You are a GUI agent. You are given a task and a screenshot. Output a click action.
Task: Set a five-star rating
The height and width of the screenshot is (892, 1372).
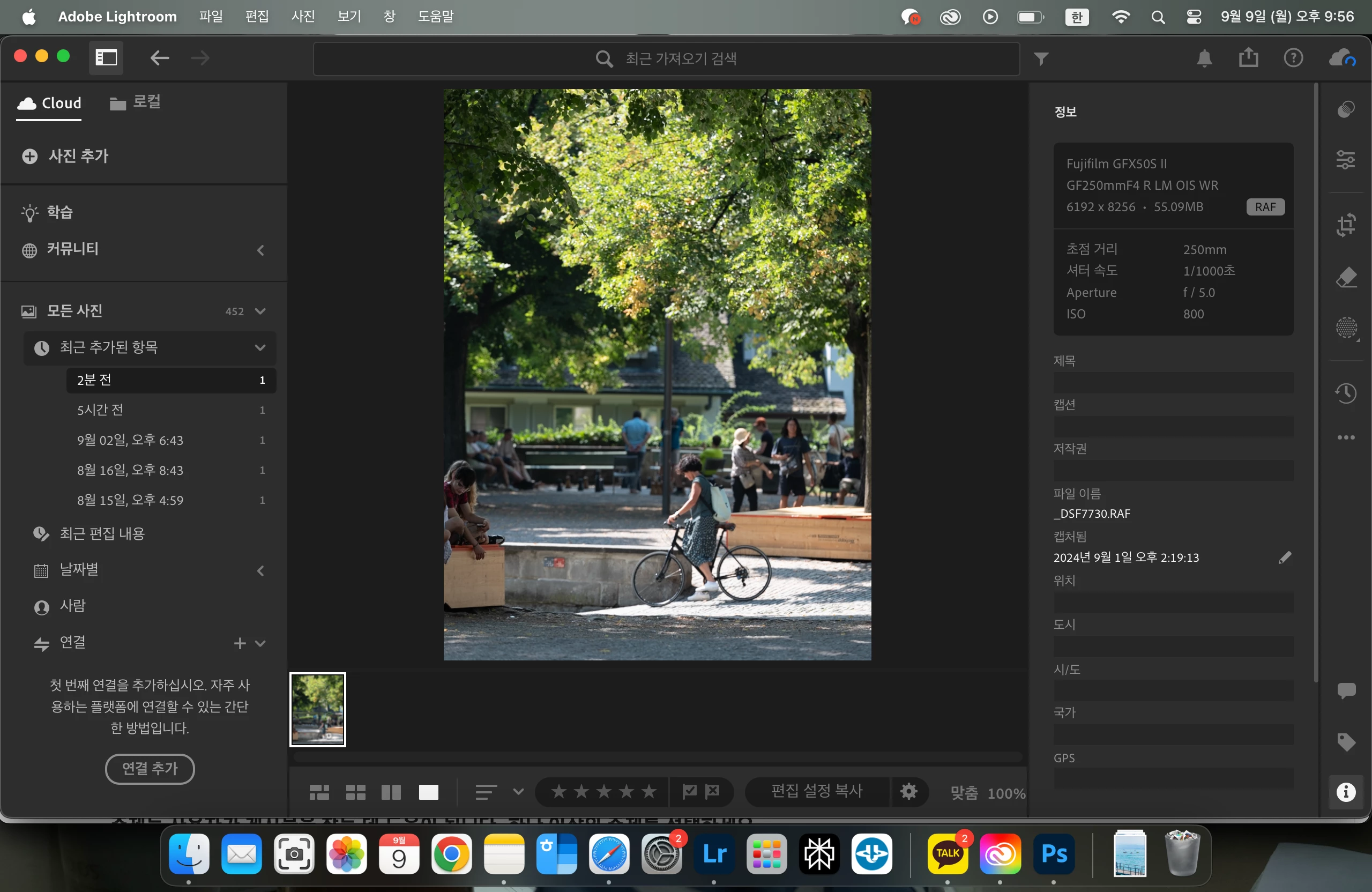tap(649, 791)
